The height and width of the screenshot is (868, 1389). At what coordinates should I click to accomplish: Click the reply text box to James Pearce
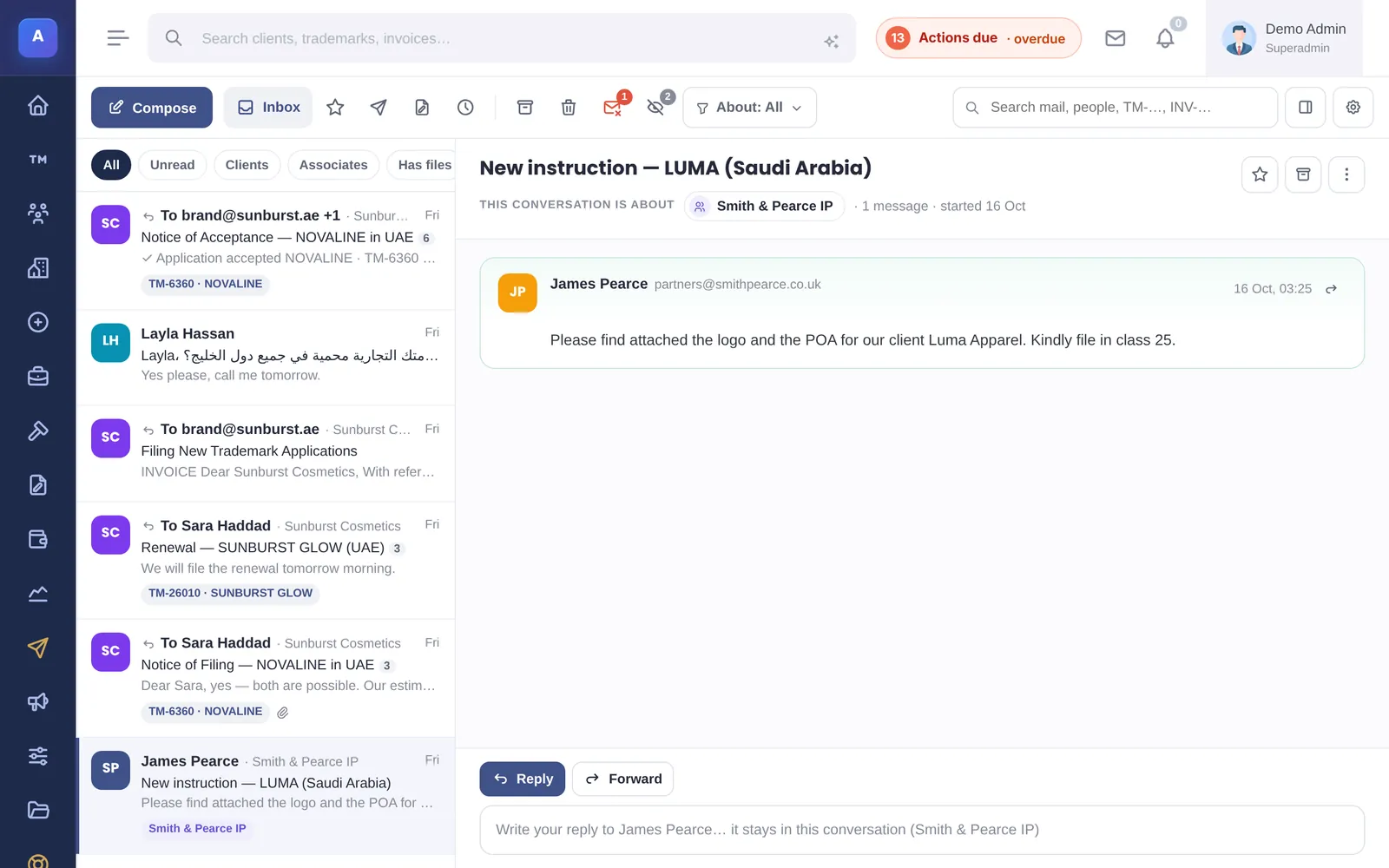click(x=922, y=830)
